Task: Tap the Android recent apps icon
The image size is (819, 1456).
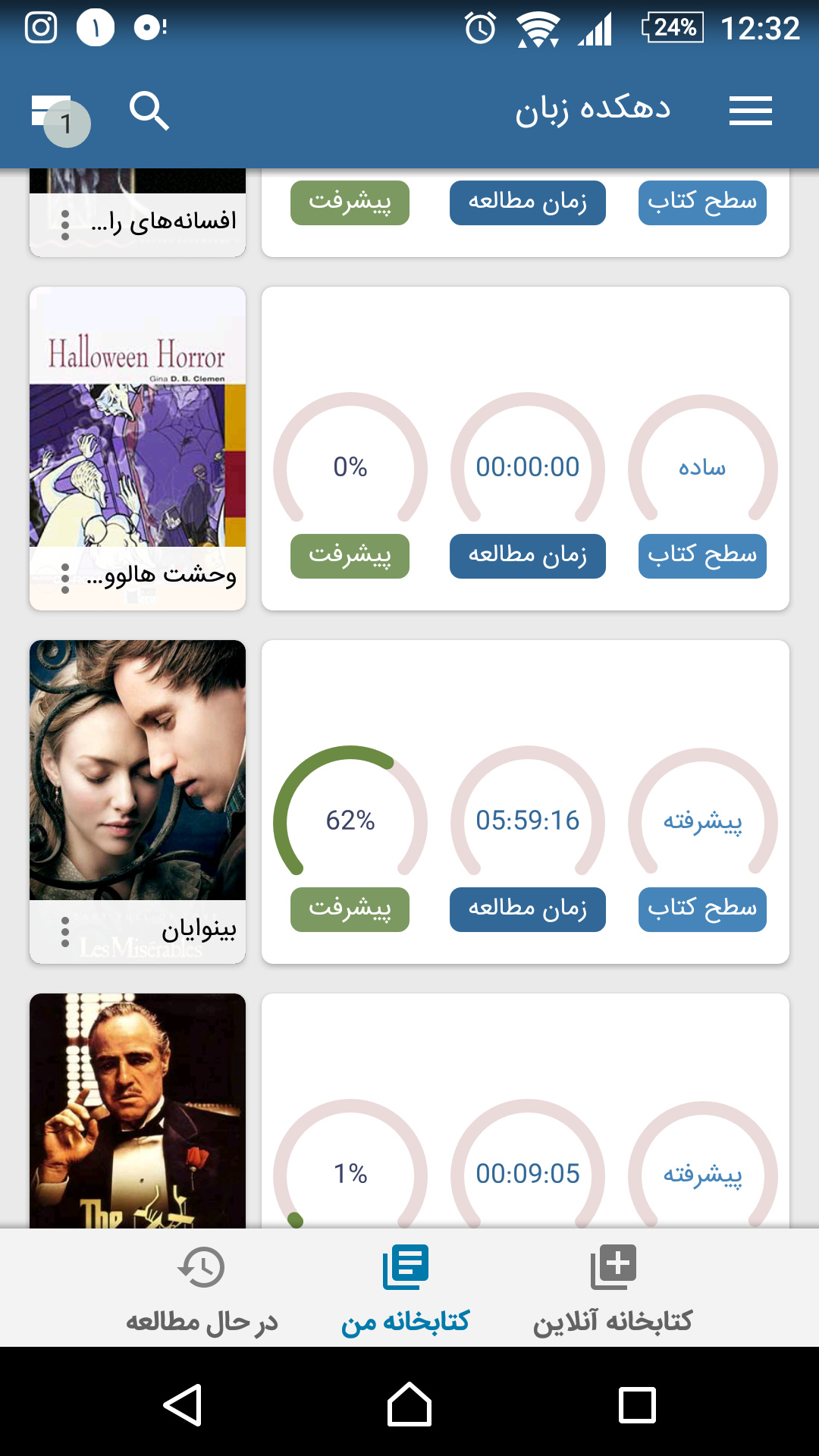Action: pyautogui.click(x=637, y=1404)
